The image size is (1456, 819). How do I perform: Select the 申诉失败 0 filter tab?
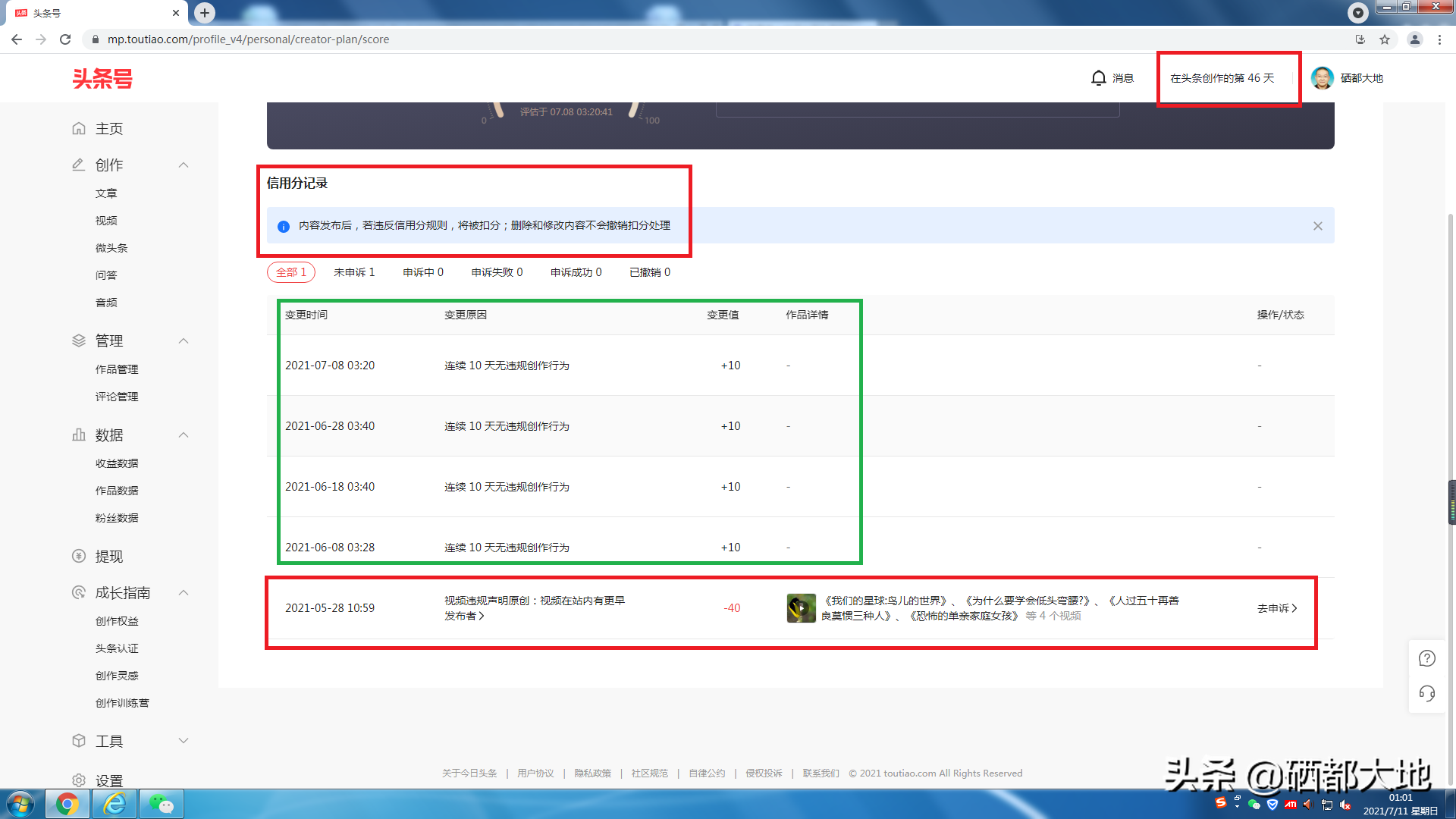click(x=497, y=272)
